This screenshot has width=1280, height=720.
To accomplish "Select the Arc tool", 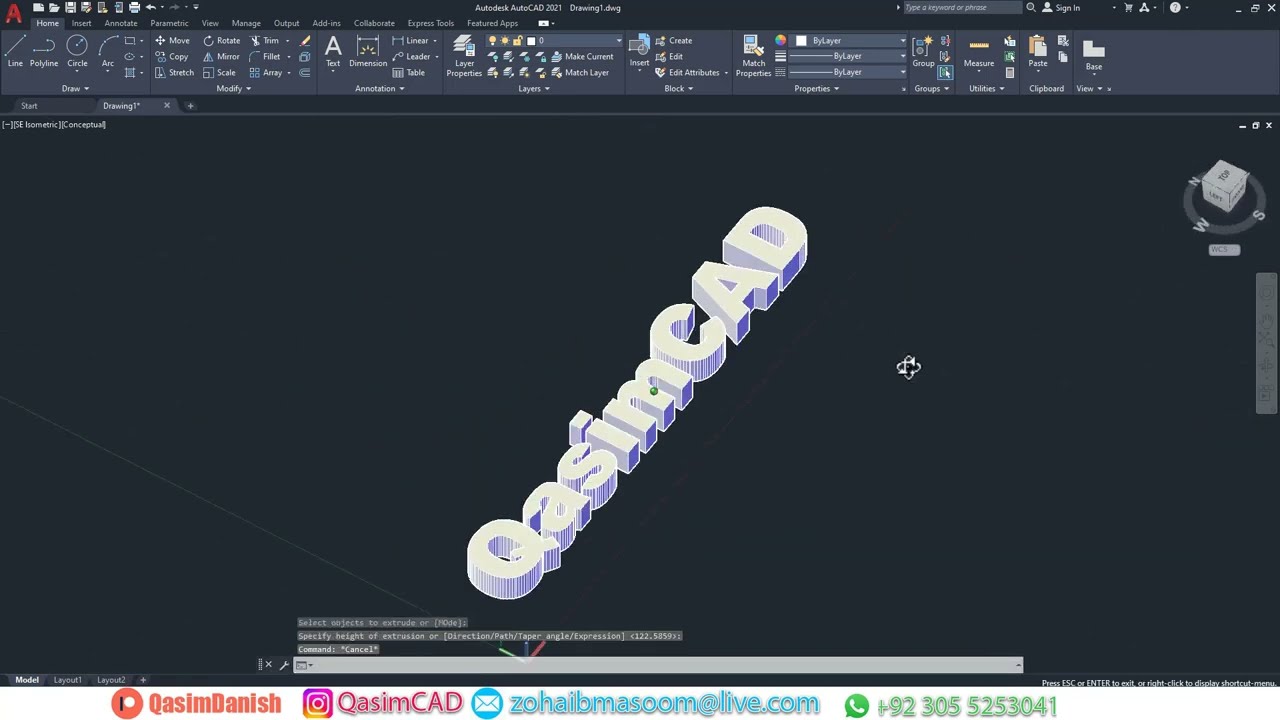I will (x=108, y=52).
